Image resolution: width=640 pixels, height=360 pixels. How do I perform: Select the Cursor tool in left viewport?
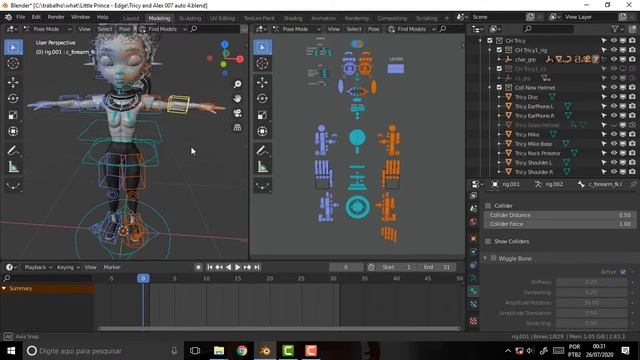coord(13,64)
